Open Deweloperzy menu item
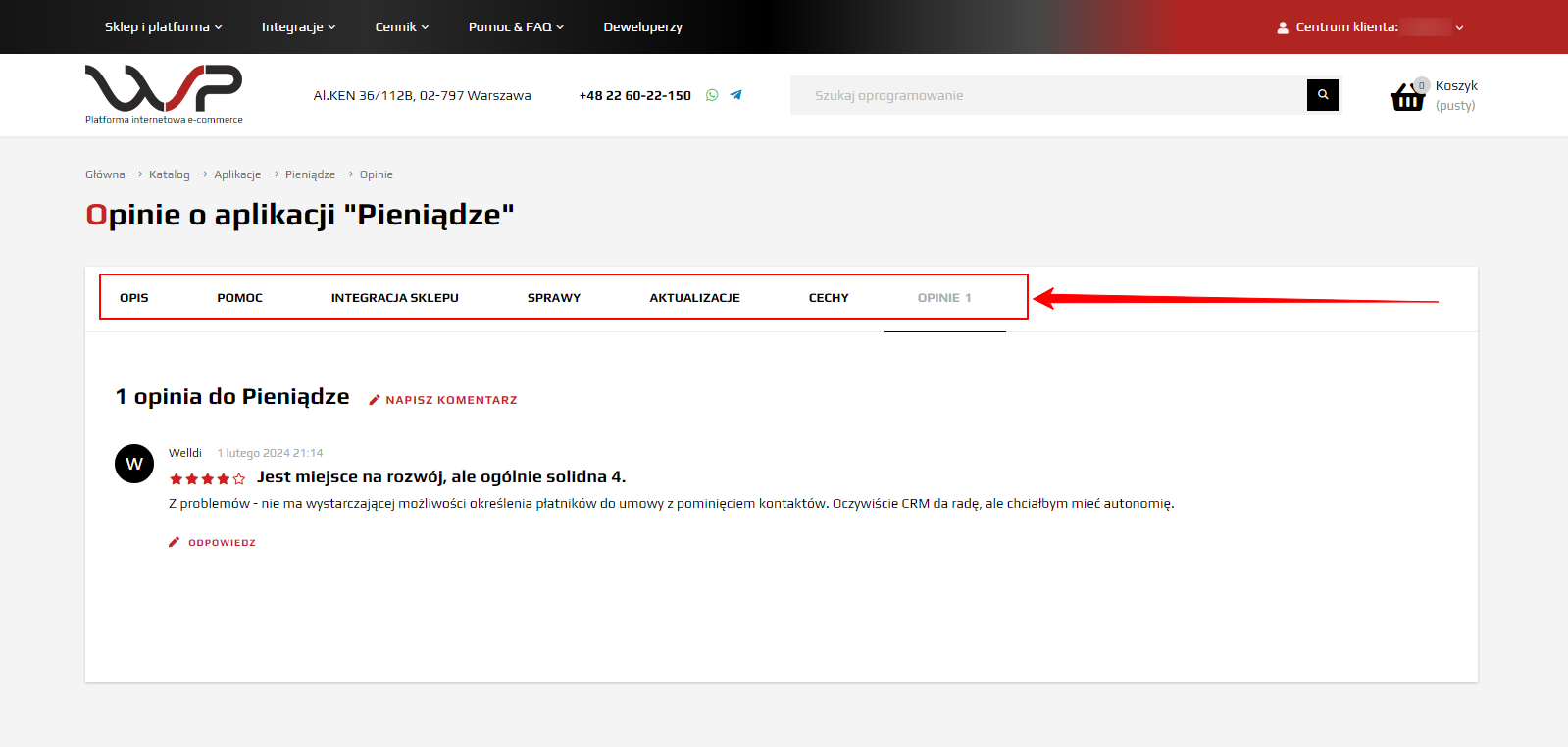The image size is (1568, 747). click(x=643, y=26)
